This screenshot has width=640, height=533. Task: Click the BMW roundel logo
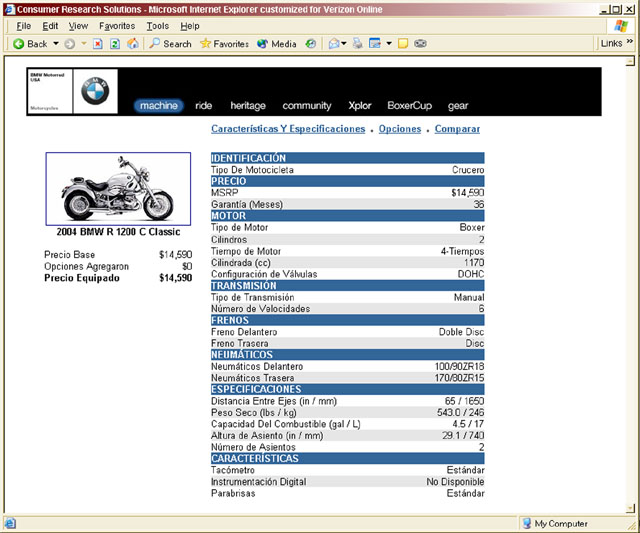click(95, 91)
